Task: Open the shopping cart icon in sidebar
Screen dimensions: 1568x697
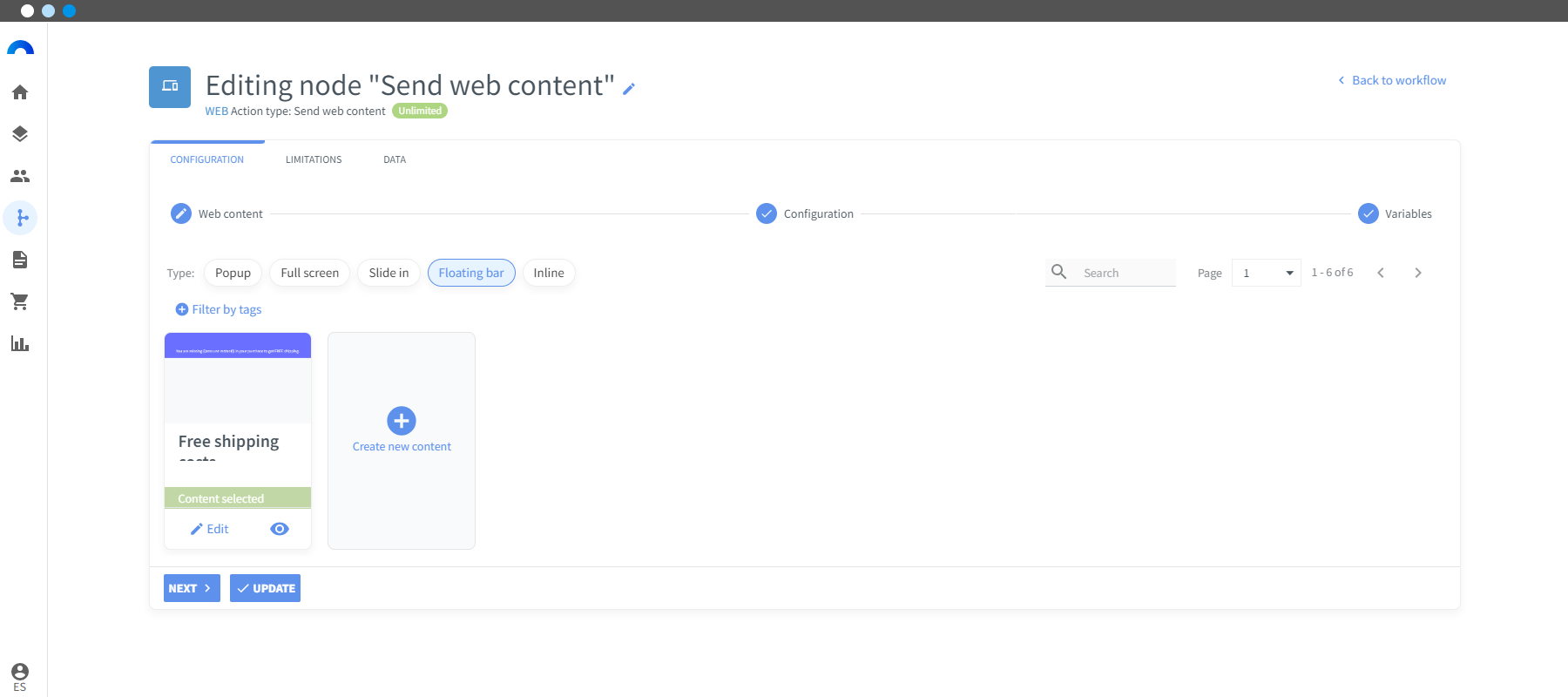Action: (20, 301)
